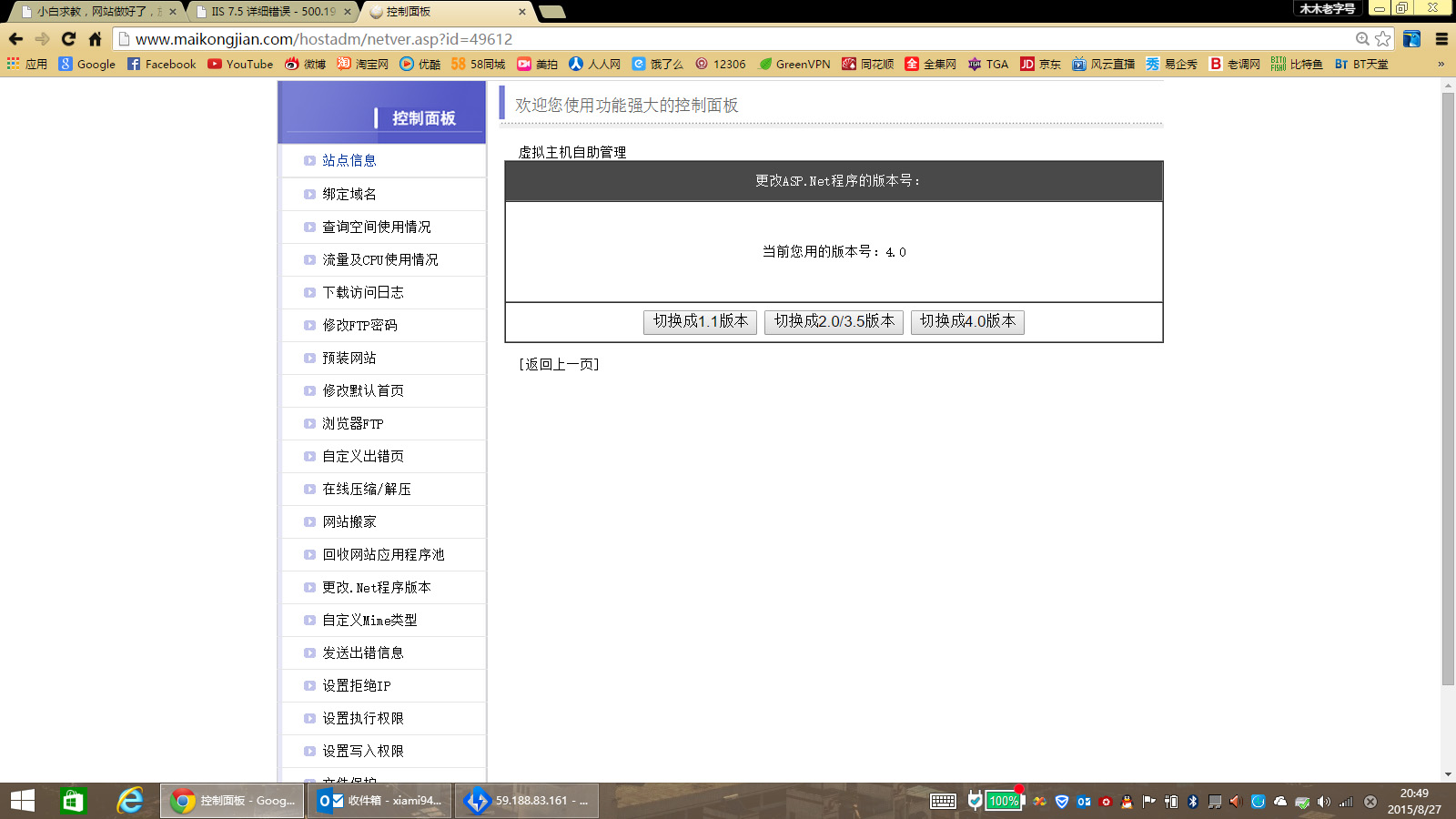Bookmark page with the star icon
This screenshot has width=1456, height=819.
coord(1383,39)
